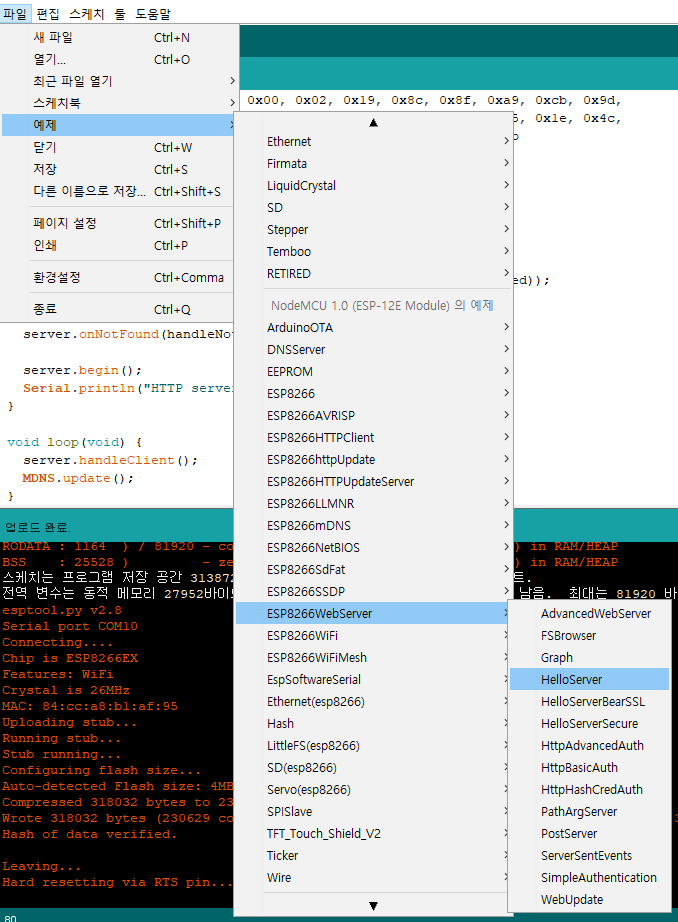Viewport: 678px width, 922px height.
Task: Expand Temboo examples
Action: (374, 251)
